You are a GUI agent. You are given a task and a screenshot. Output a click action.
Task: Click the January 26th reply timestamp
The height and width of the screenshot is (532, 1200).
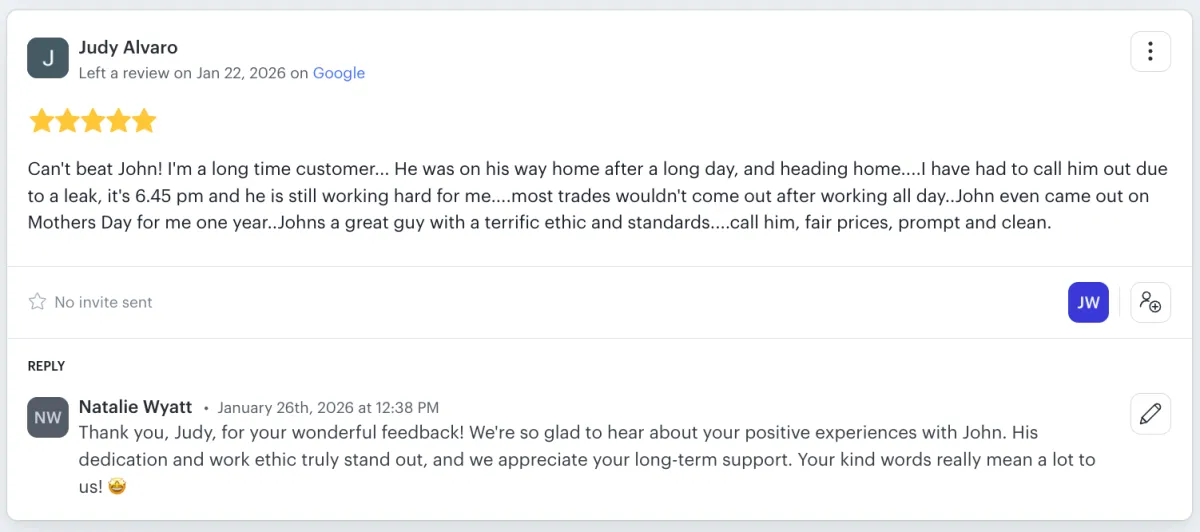[328, 408]
